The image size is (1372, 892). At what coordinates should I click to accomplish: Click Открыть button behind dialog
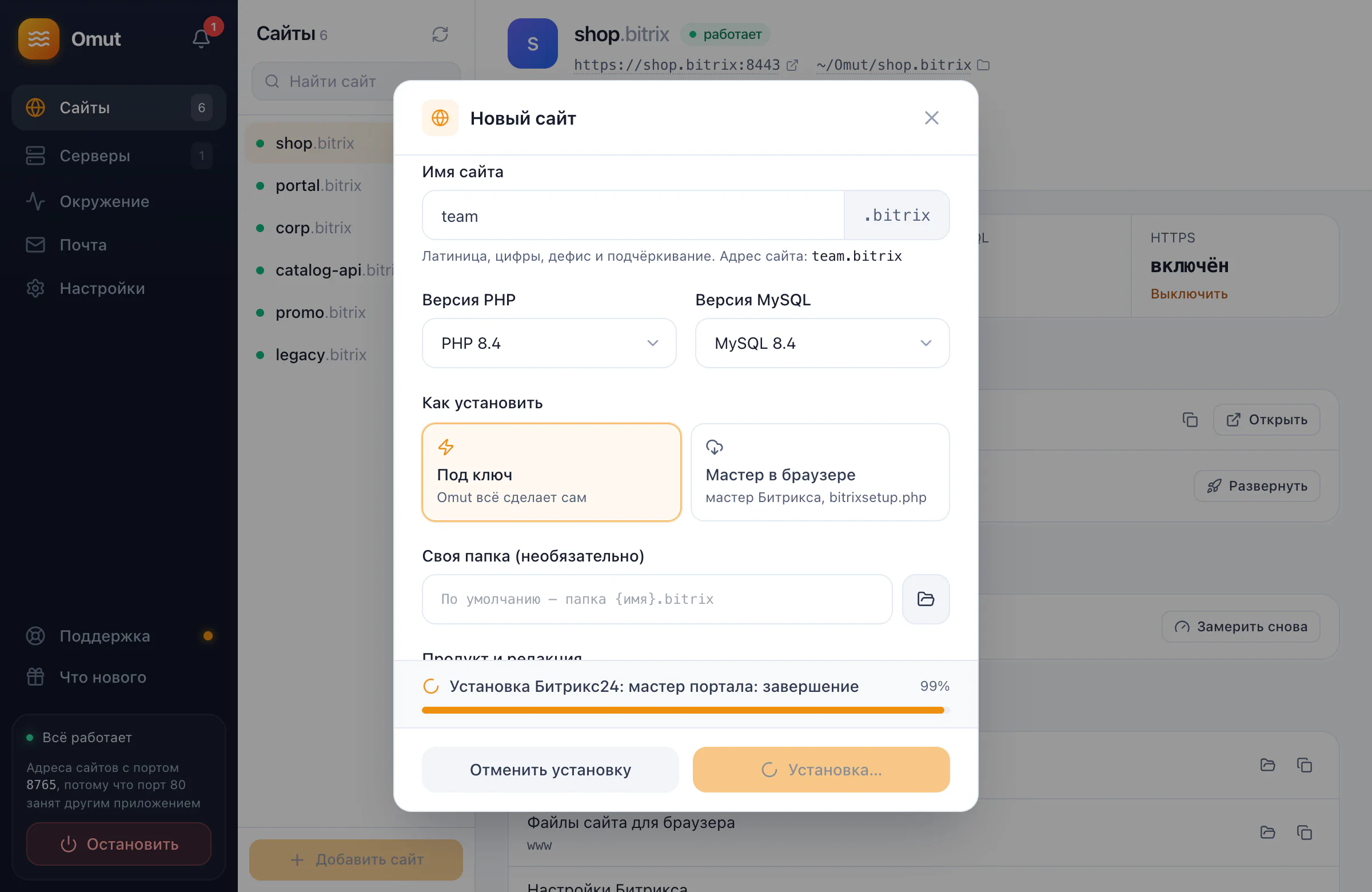[x=1266, y=419]
